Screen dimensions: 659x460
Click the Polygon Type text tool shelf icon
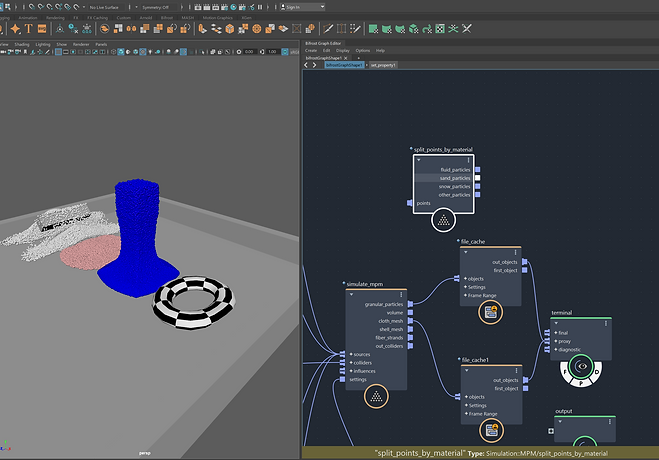point(29,29)
